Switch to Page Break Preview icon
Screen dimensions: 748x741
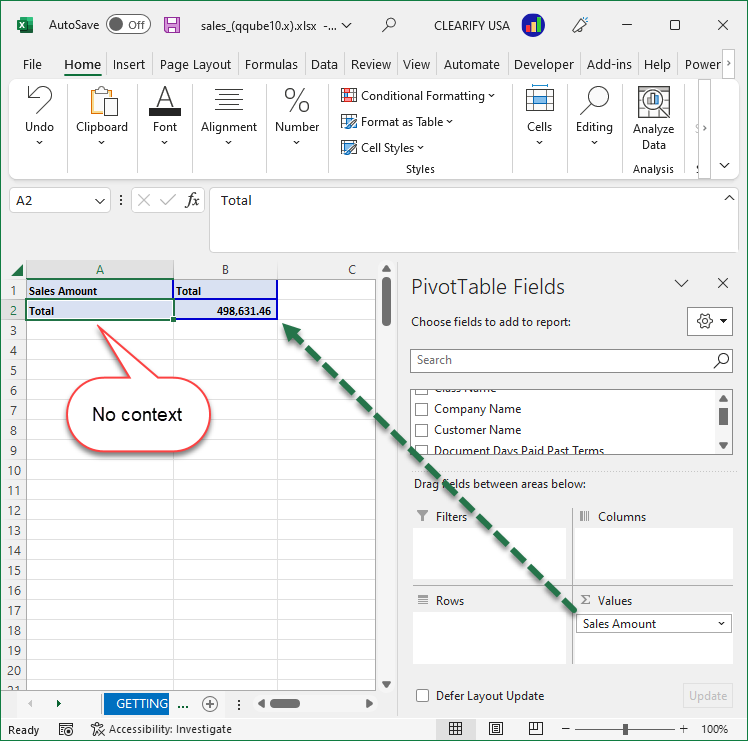536,729
